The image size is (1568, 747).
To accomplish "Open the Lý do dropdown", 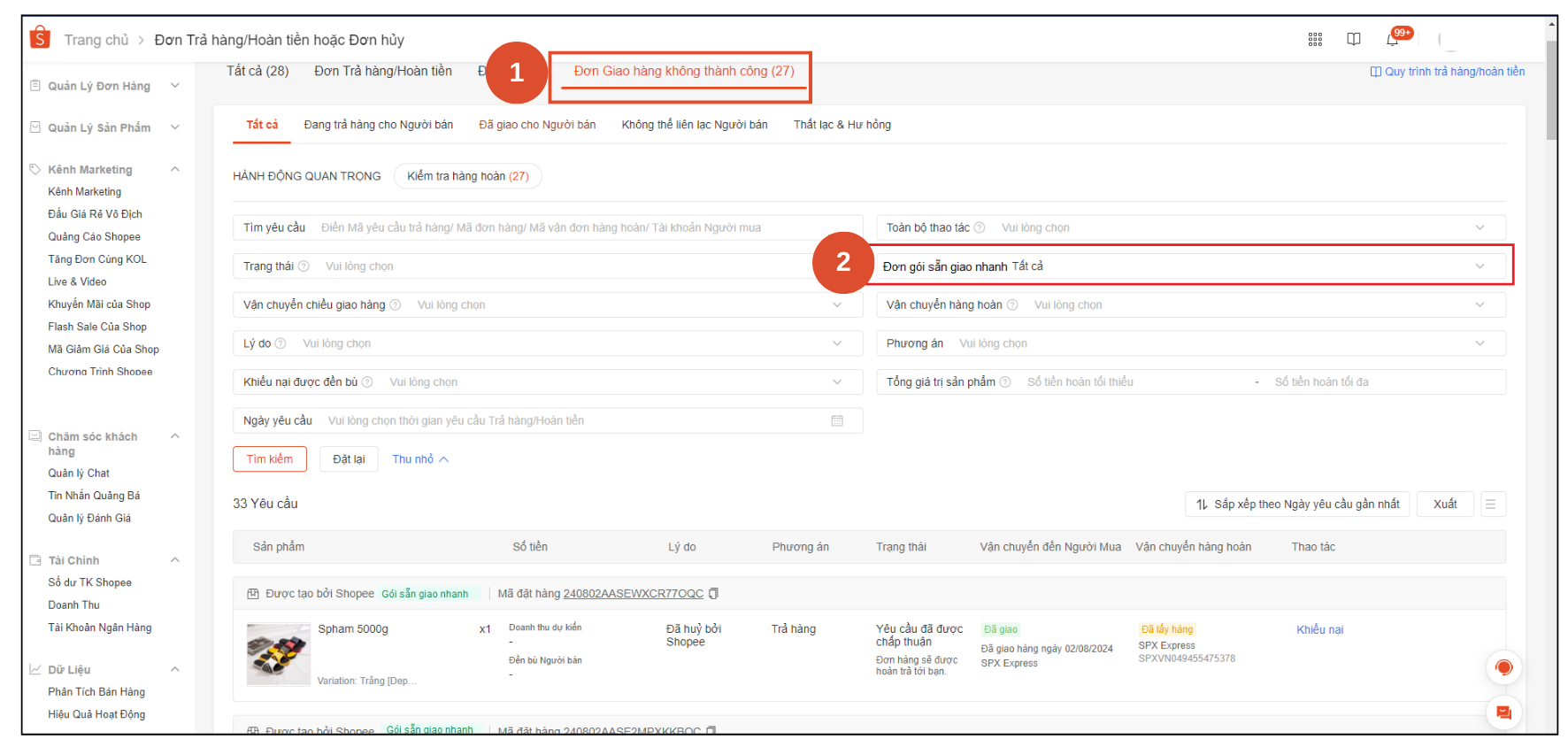I will click(837, 343).
